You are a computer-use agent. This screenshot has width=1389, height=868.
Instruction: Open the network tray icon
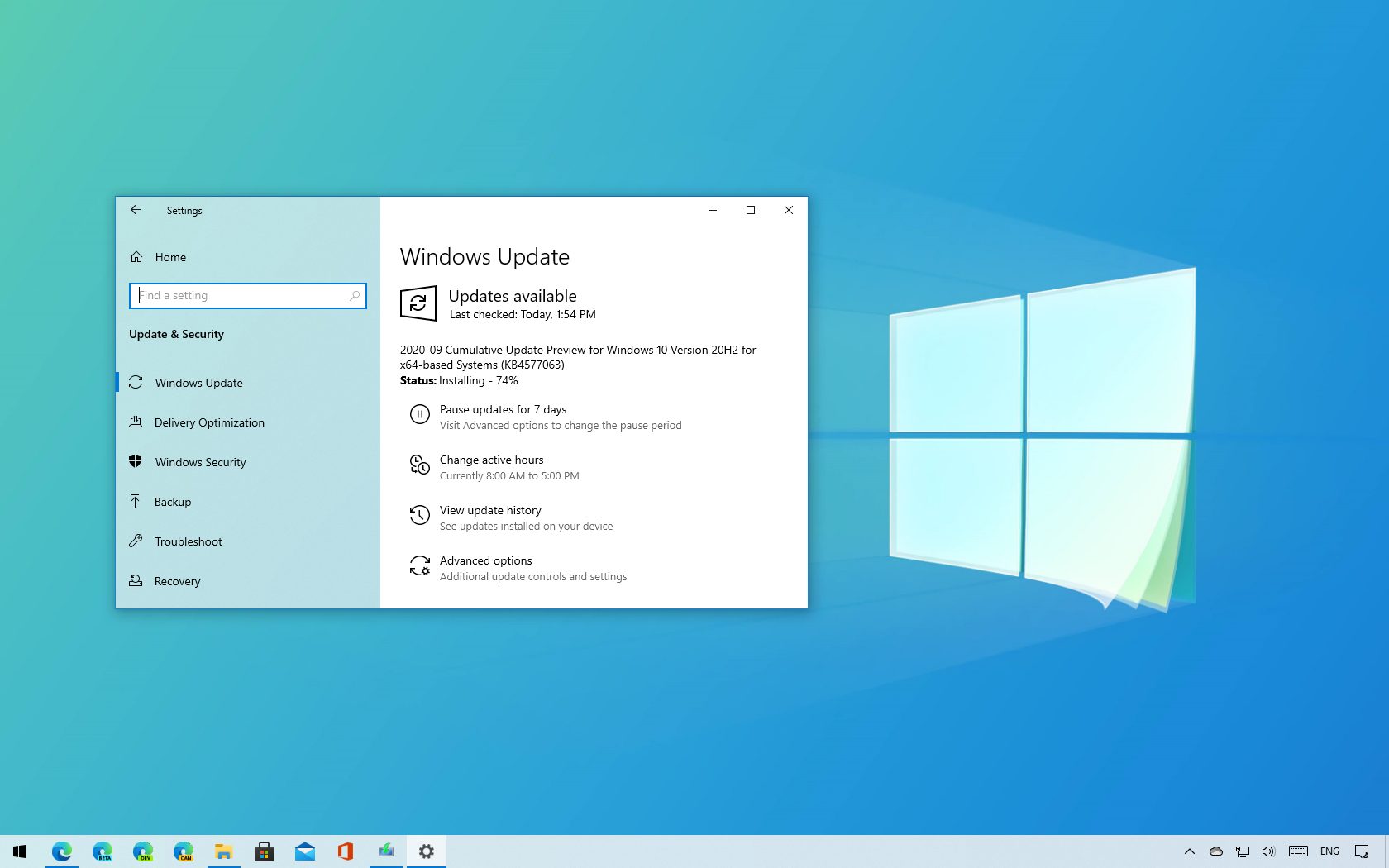click(x=1243, y=851)
